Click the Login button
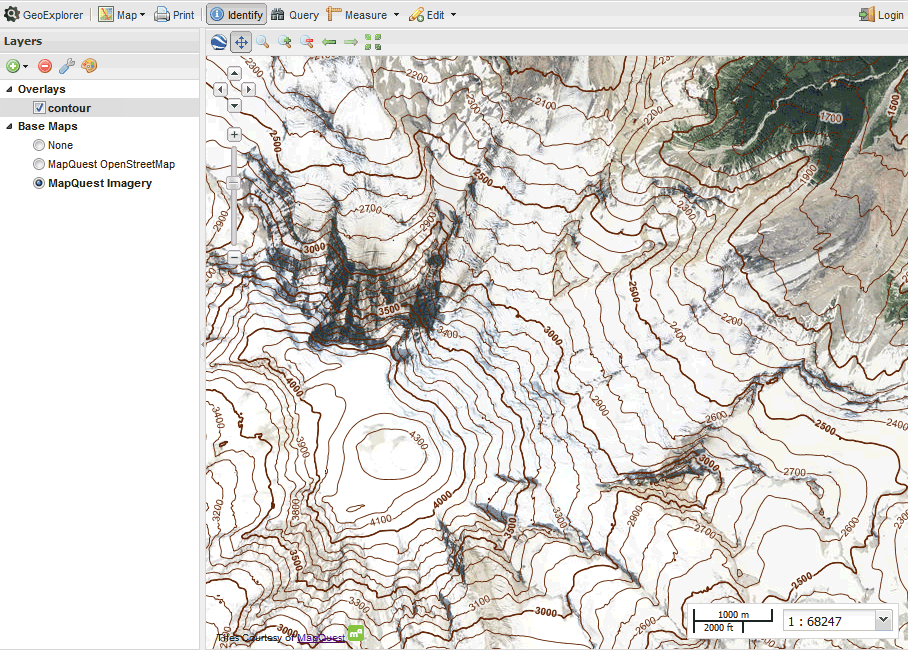This screenshot has width=908, height=650. (880, 14)
